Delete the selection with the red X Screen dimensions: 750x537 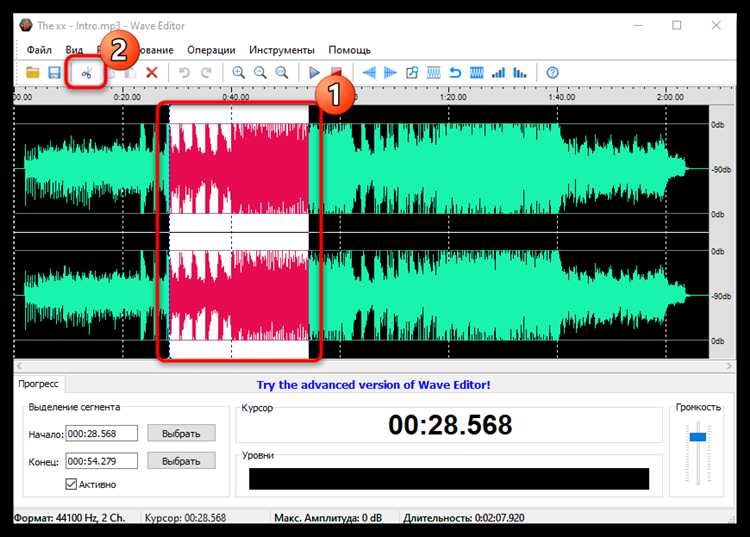[152, 73]
